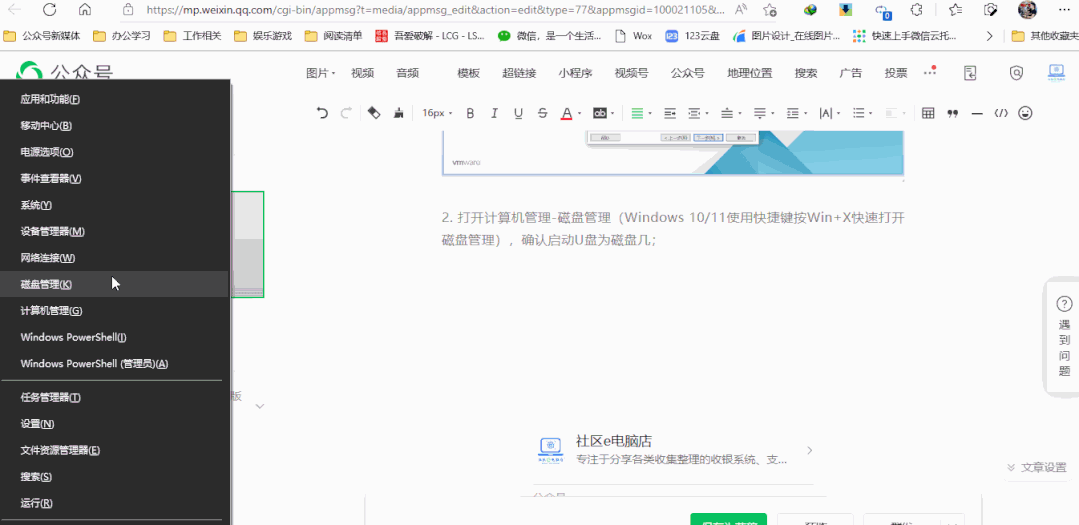The height and width of the screenshot is (525, 1079).
Task: Apply strikethrough formatting
Action: [x=542, y=114]
